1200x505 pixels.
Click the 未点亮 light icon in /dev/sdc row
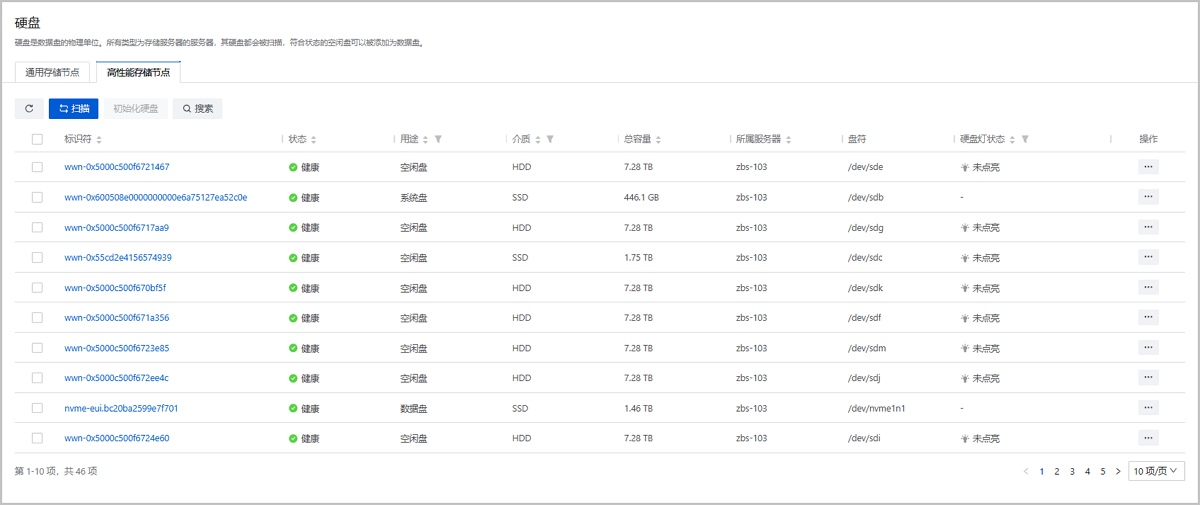[x=965, y=257]
